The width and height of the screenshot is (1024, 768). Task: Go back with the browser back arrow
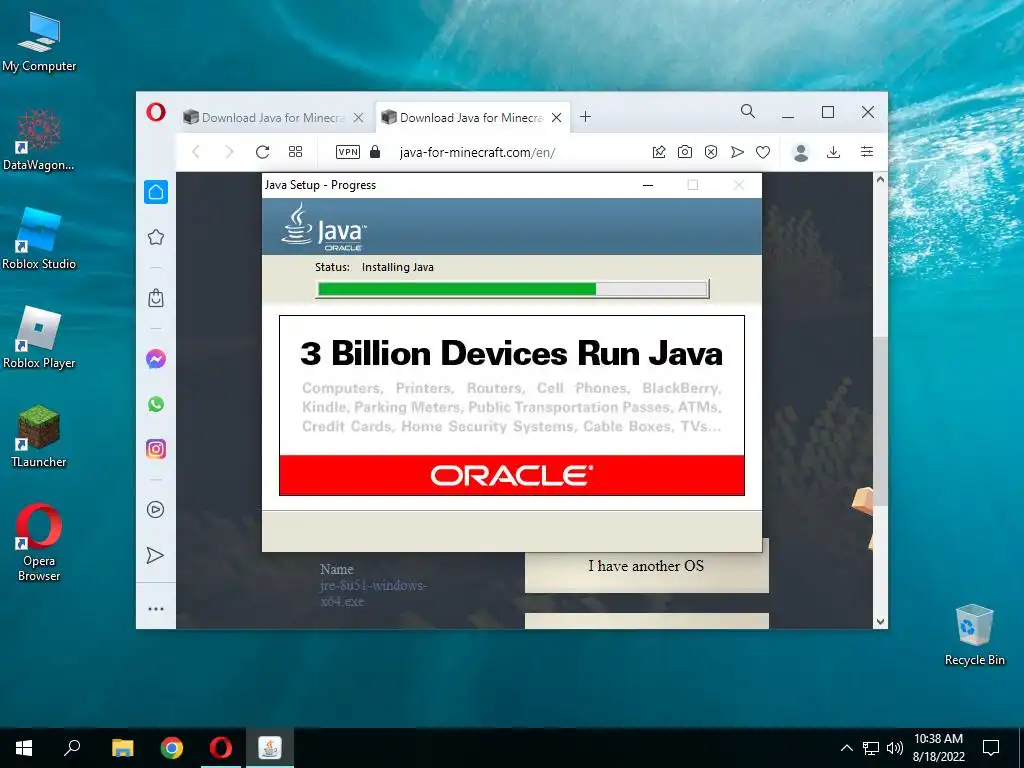pos(196,152)
